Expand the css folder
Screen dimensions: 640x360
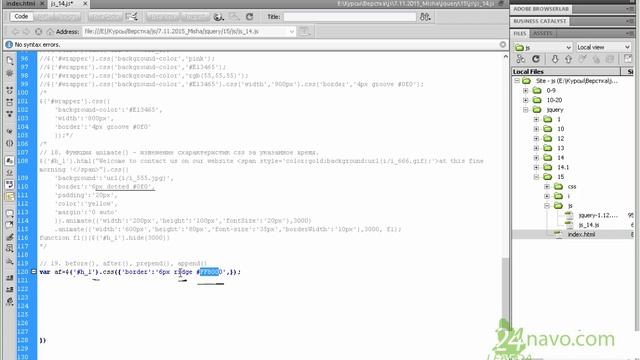tap(547, 187)
